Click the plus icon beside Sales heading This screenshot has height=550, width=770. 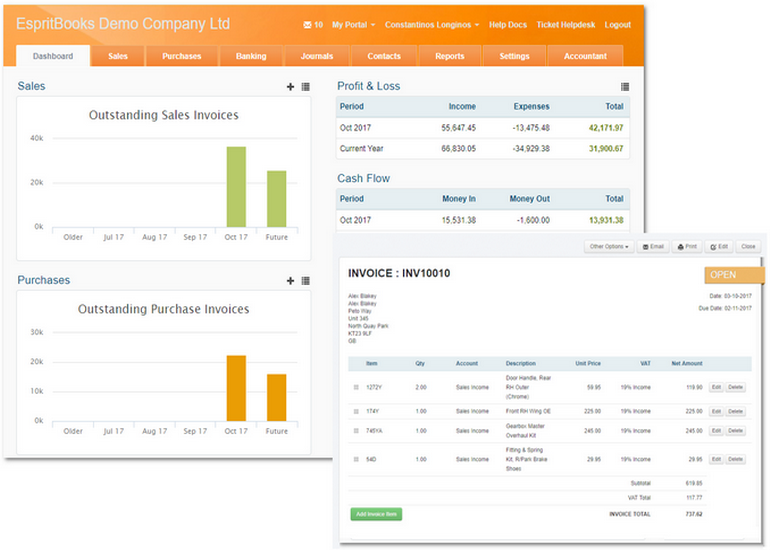point(290,86)
